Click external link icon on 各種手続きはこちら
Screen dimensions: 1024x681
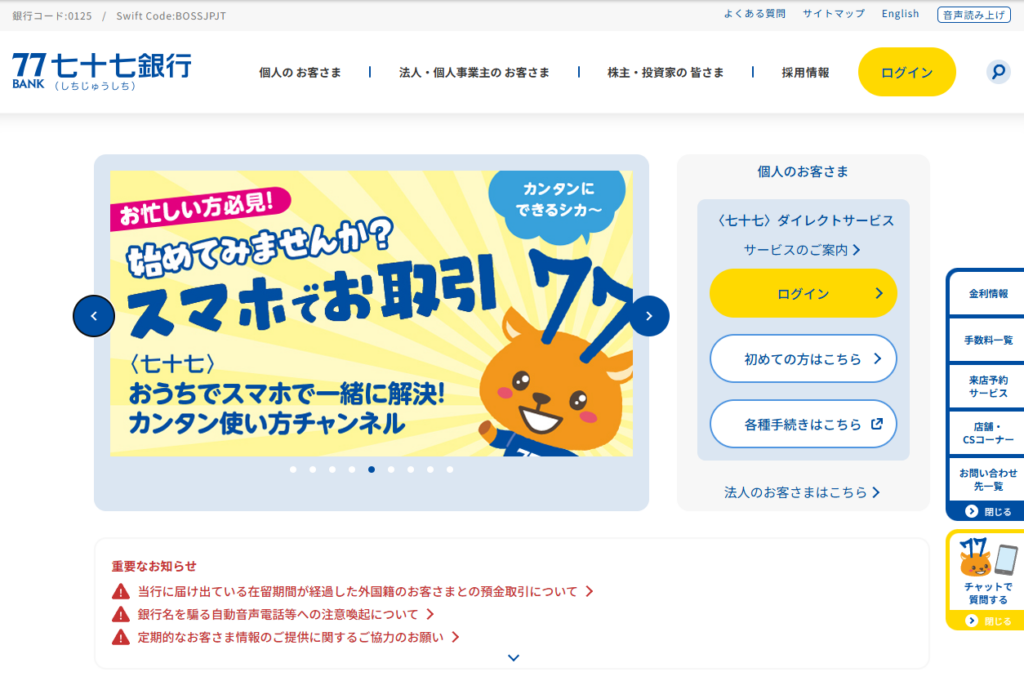[877, 424]
